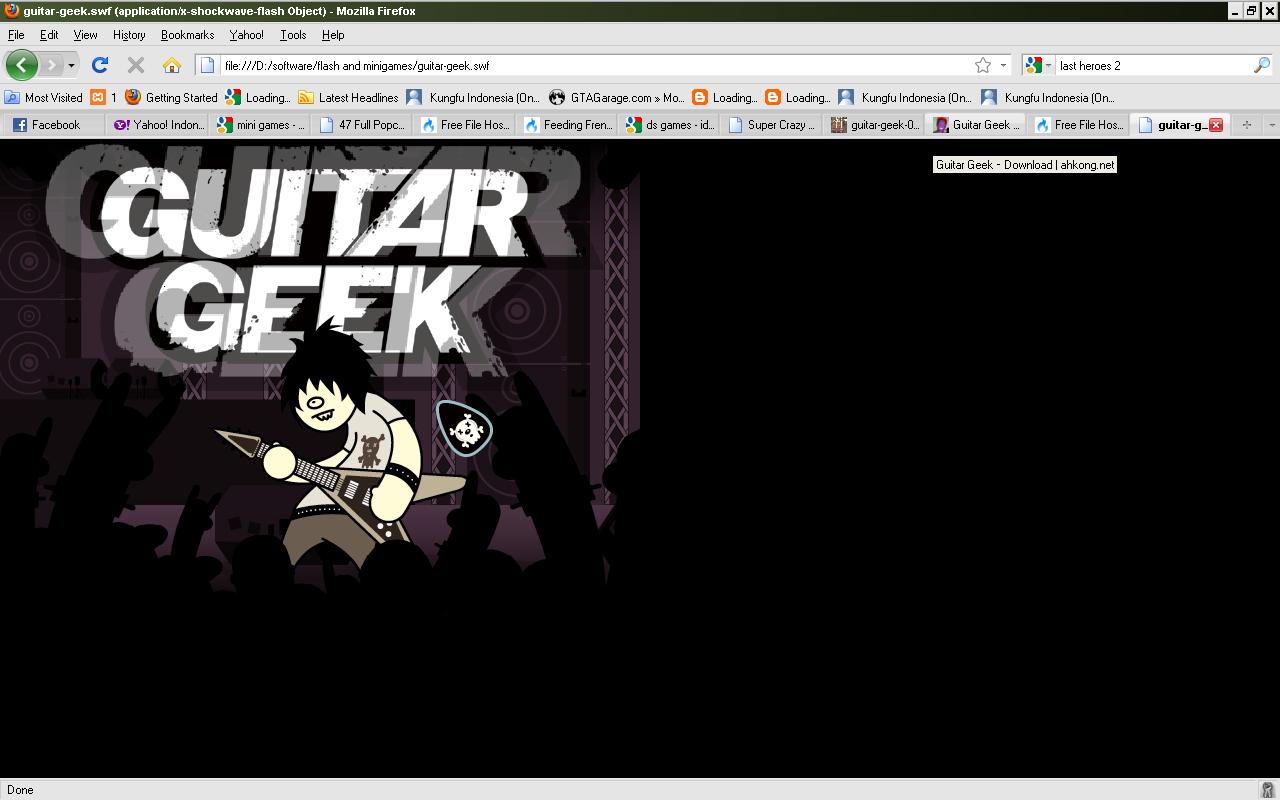
Task: Open the Edit menu
Action: 49,35
